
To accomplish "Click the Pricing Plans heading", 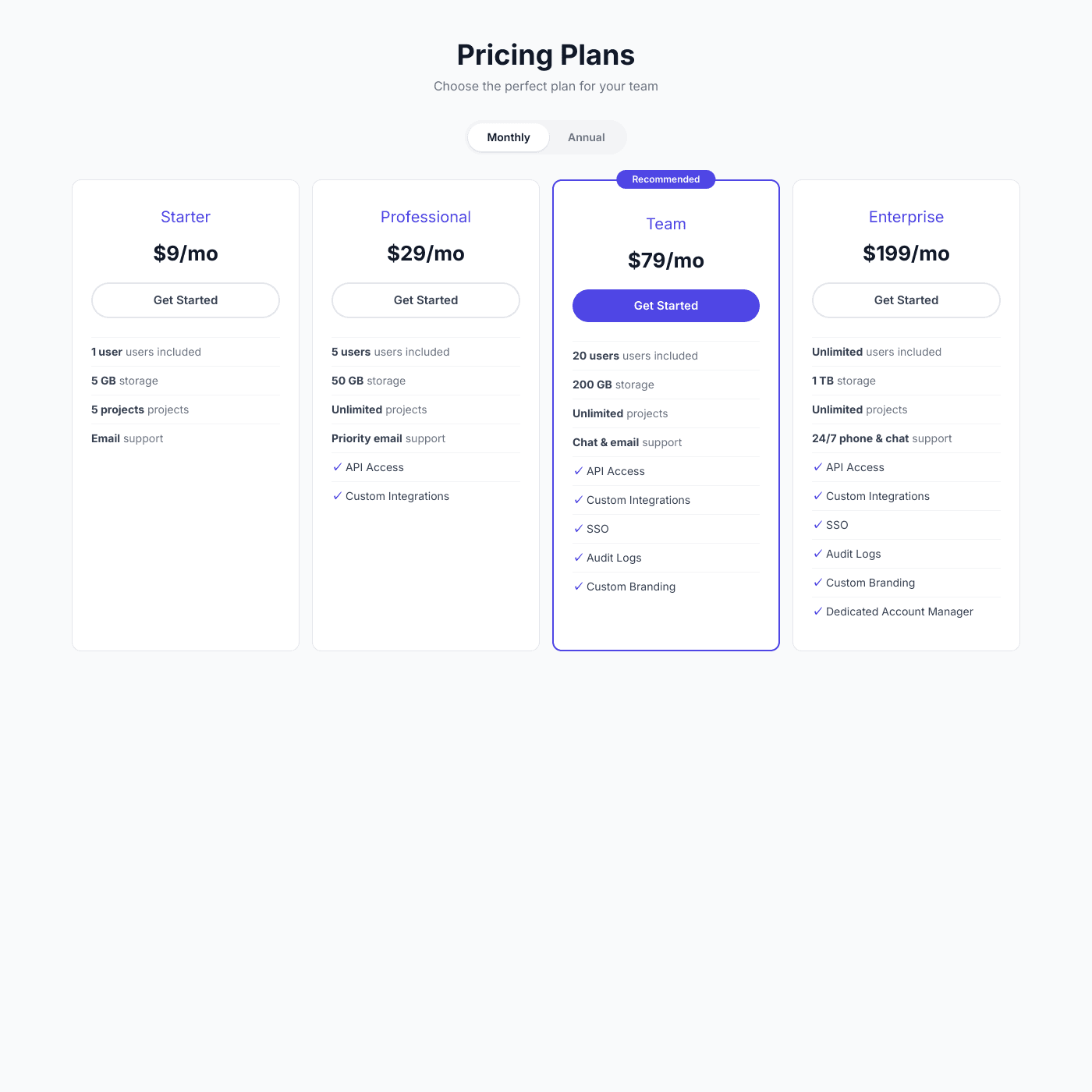I will click(x=546, y=55).
